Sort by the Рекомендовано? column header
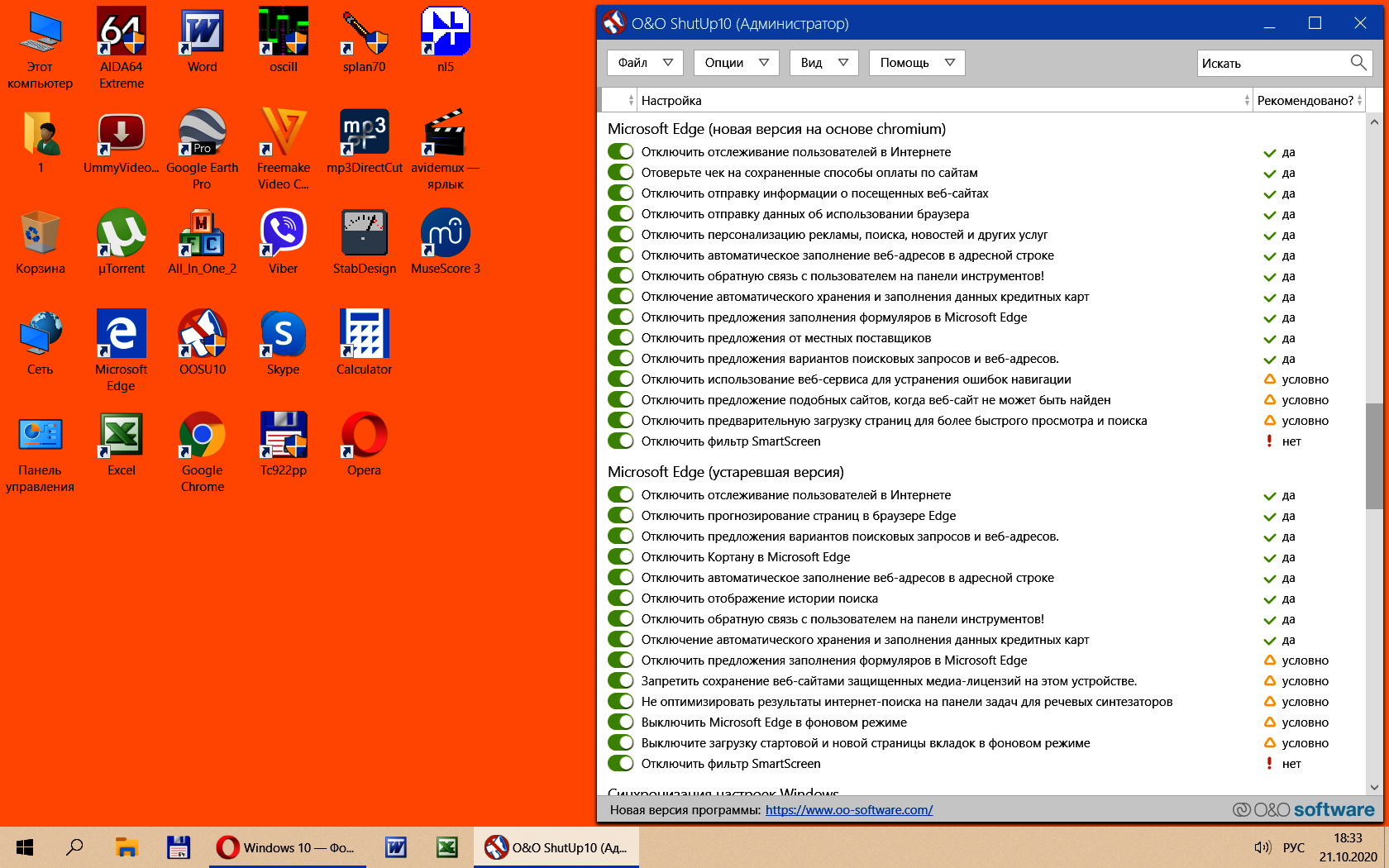The width and height of the screenshot is (1389, 868). [1309, 101]
